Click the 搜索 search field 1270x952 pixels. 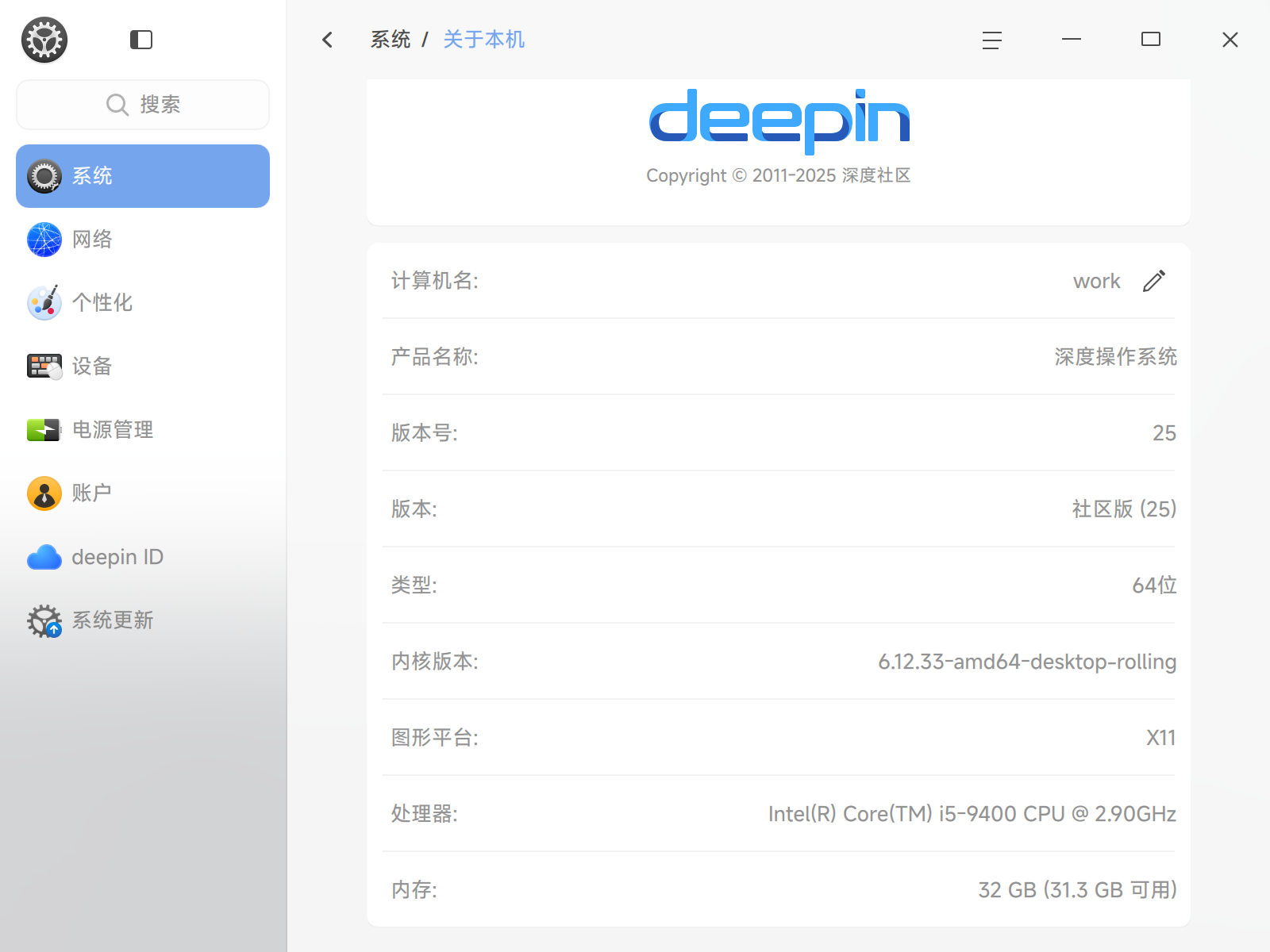[x=143, y=105]
